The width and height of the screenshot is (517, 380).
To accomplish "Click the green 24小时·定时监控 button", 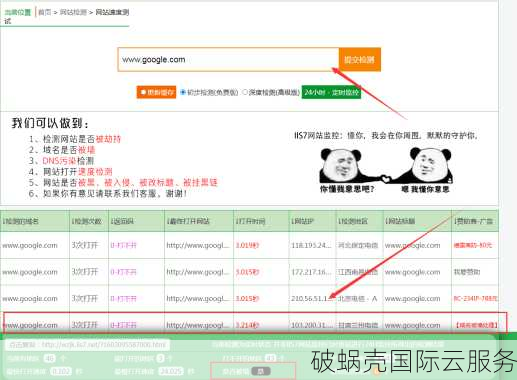I will pyautogui.click(x=331, y=92).
